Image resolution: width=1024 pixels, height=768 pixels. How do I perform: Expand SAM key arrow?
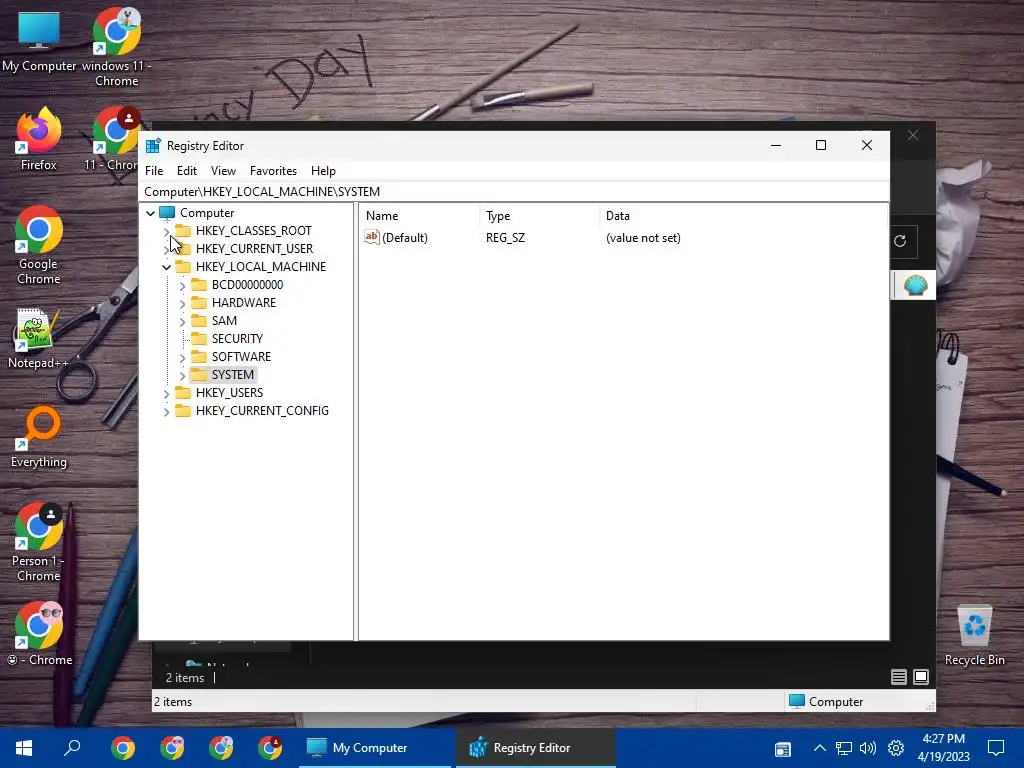point(183,321)
